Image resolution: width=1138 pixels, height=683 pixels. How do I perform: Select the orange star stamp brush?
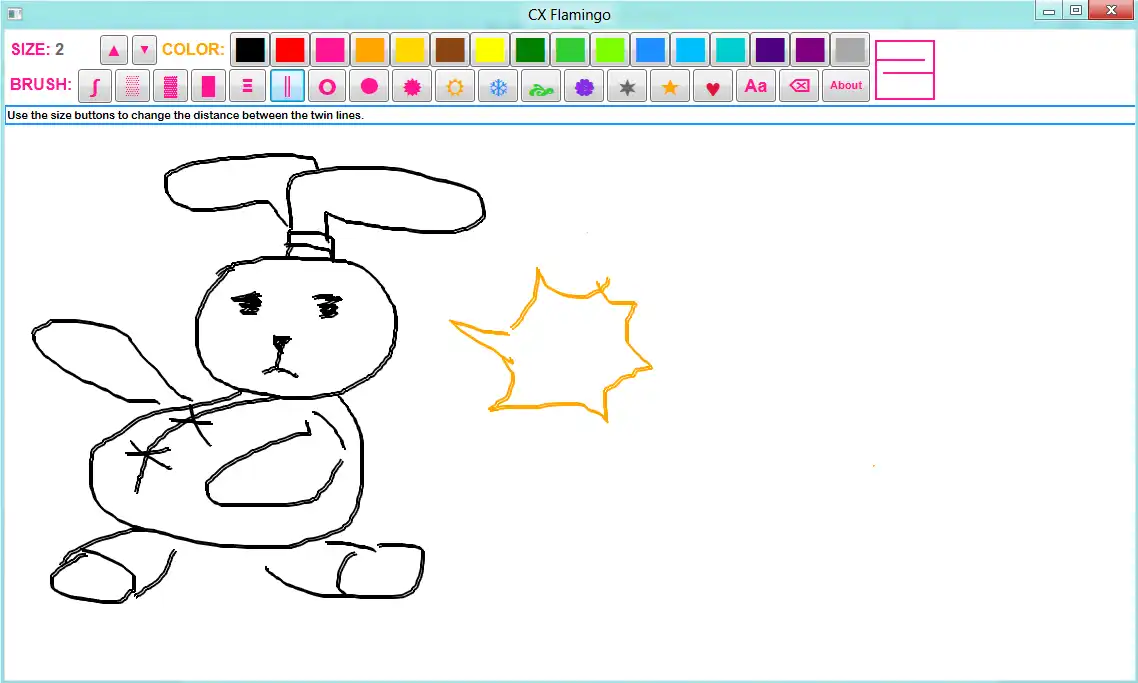669,86
